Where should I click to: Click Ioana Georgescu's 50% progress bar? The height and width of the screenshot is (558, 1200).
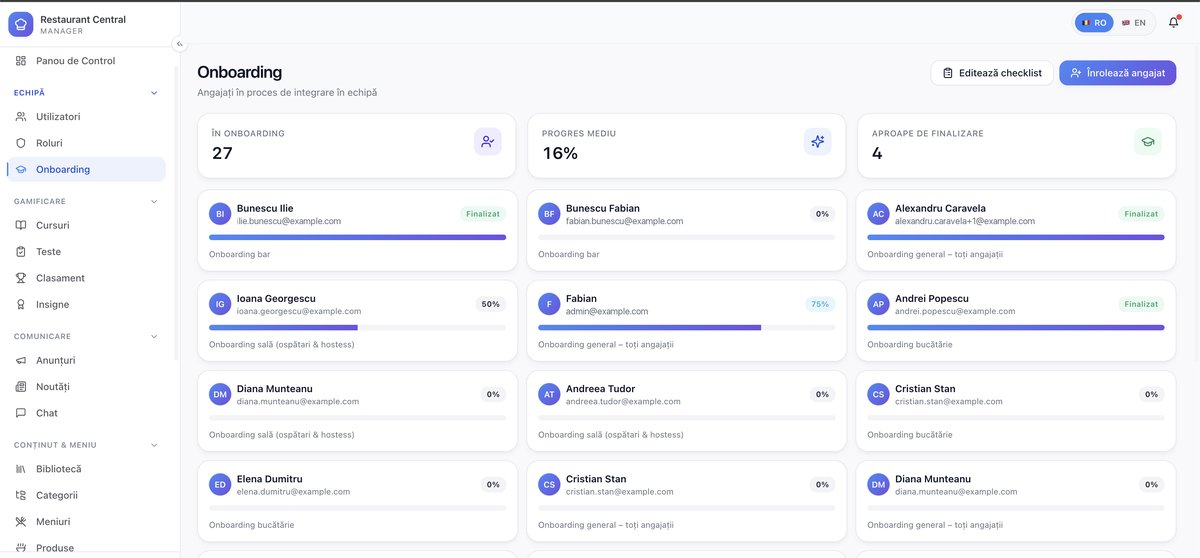pyautogui.click(x=357, y=327)
